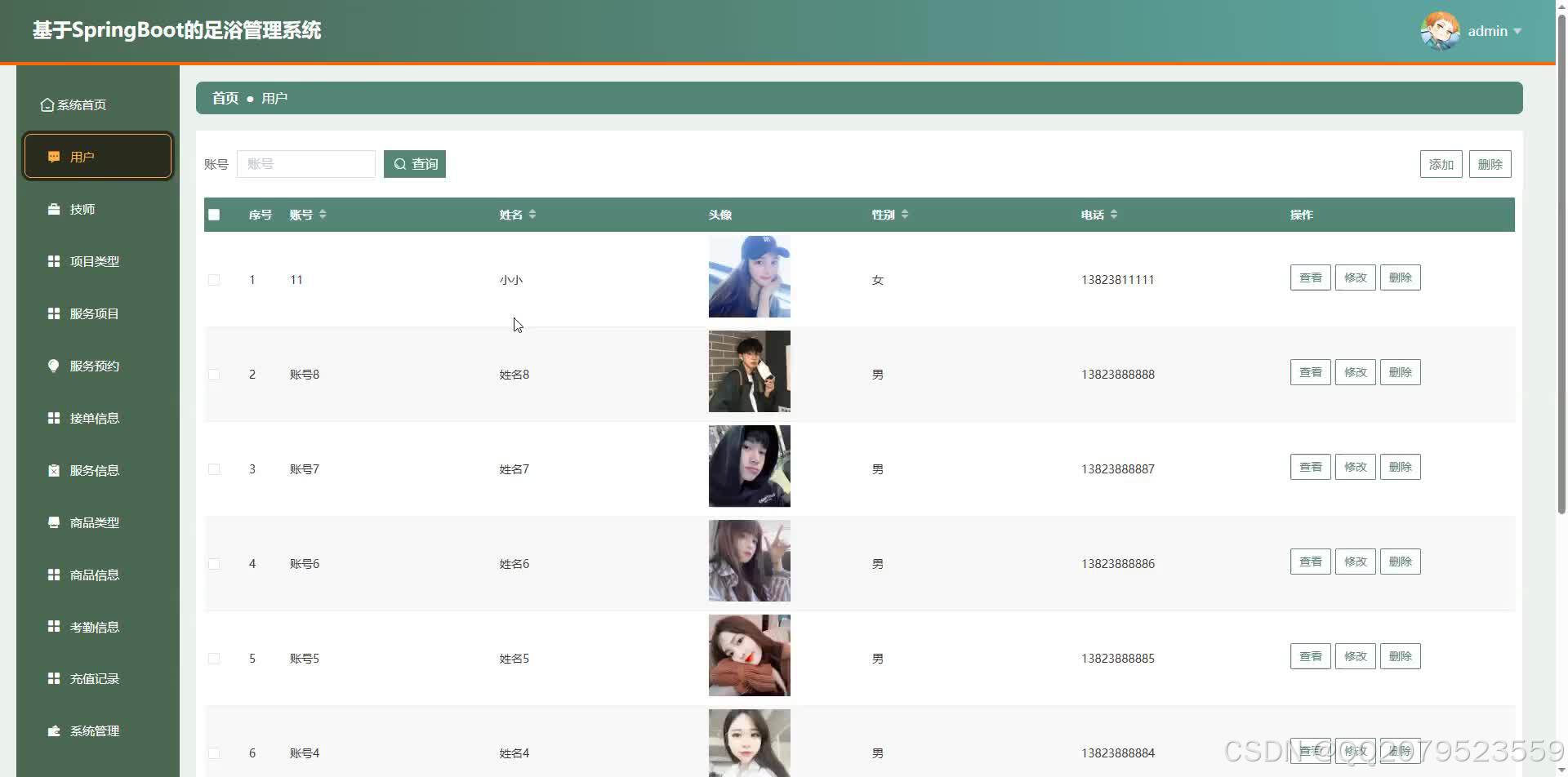This screenshot has width=1568, height=777.
Task: Toggle the select-all header checkbox
Action: click(214, 215)
